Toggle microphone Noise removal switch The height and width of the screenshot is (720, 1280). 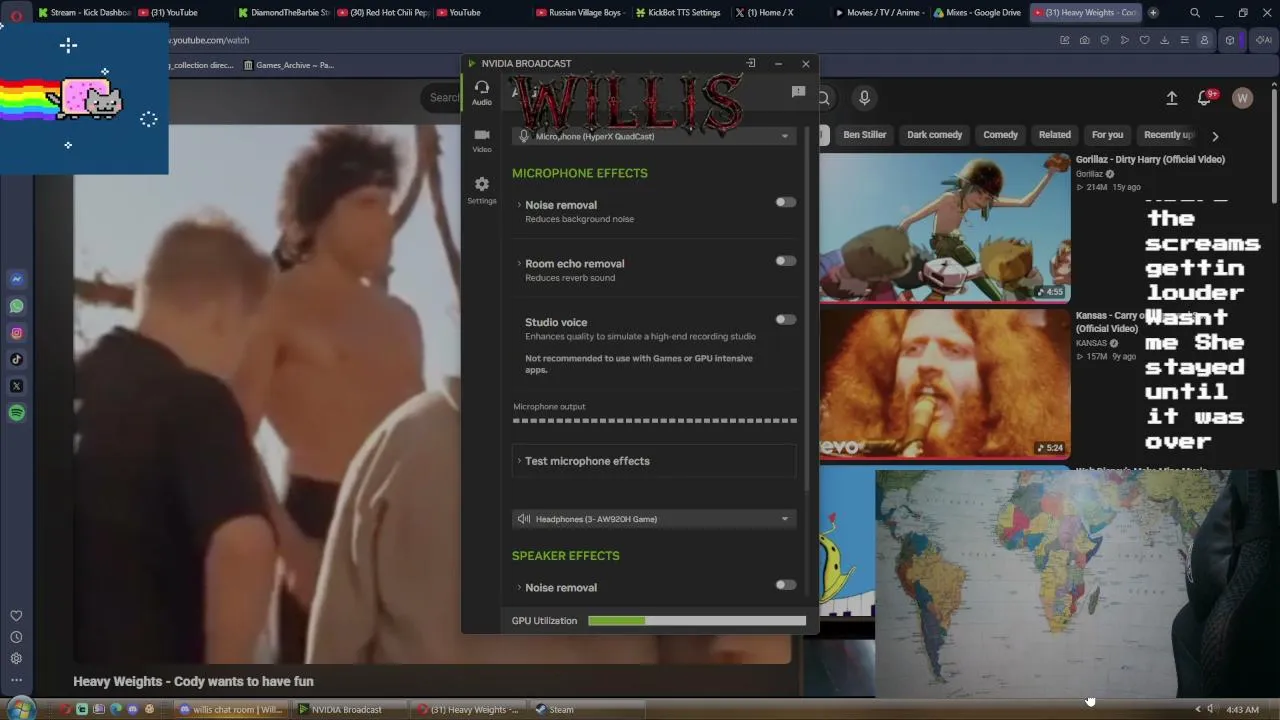[x=786, y=202]
